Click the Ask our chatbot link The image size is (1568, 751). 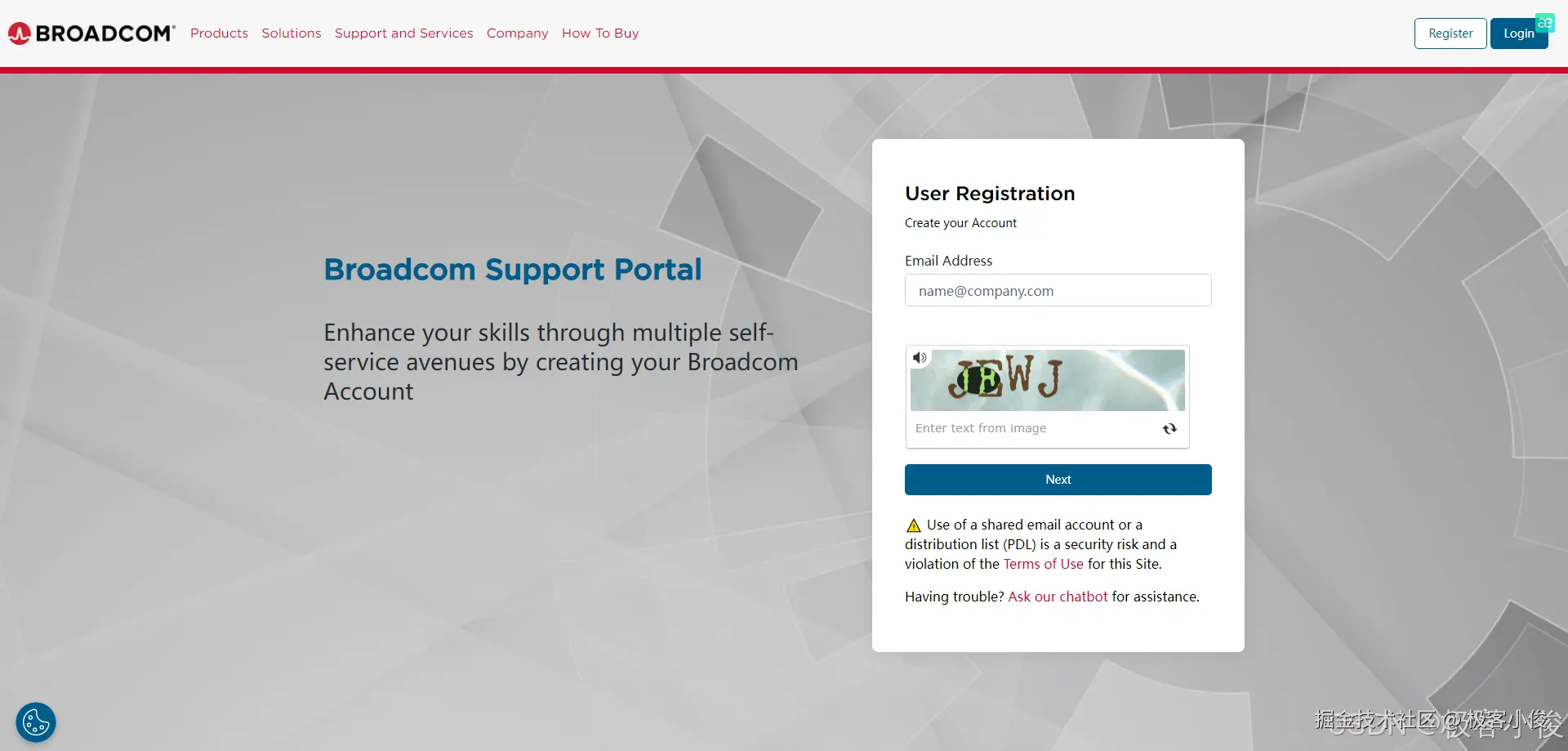[x=1058, y=597]
